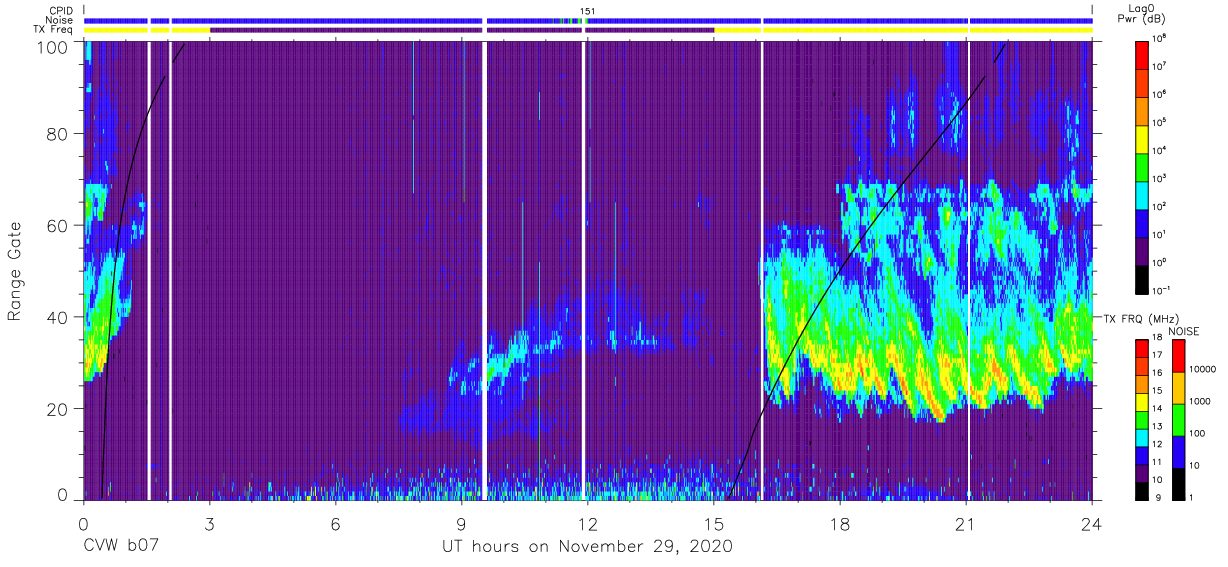
Task: Select the yellow band in TX FRQ colorbar
Action: tap(1142, 402)
